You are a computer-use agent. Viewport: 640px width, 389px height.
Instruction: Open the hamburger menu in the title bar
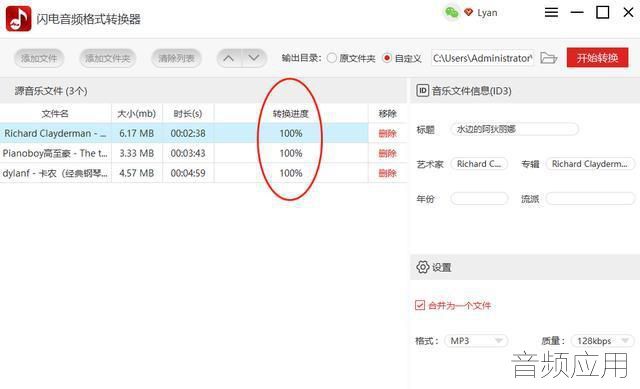coord(551,12)
